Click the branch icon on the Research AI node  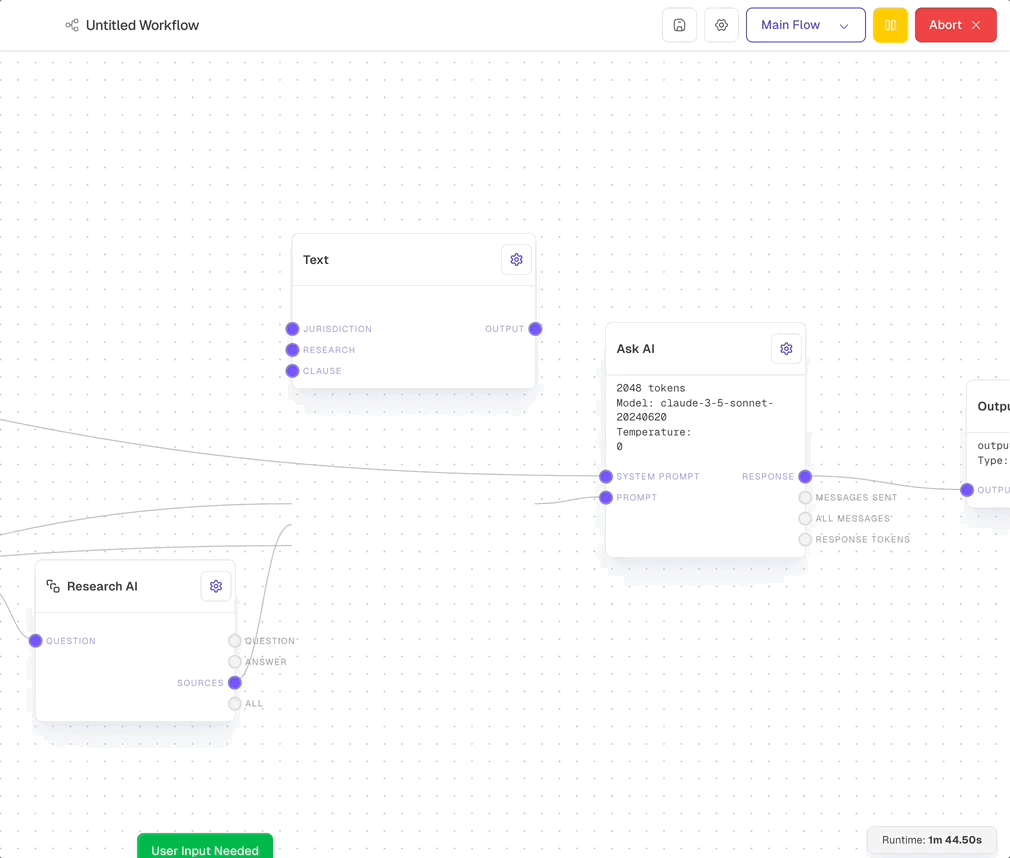tap(52, 586)
